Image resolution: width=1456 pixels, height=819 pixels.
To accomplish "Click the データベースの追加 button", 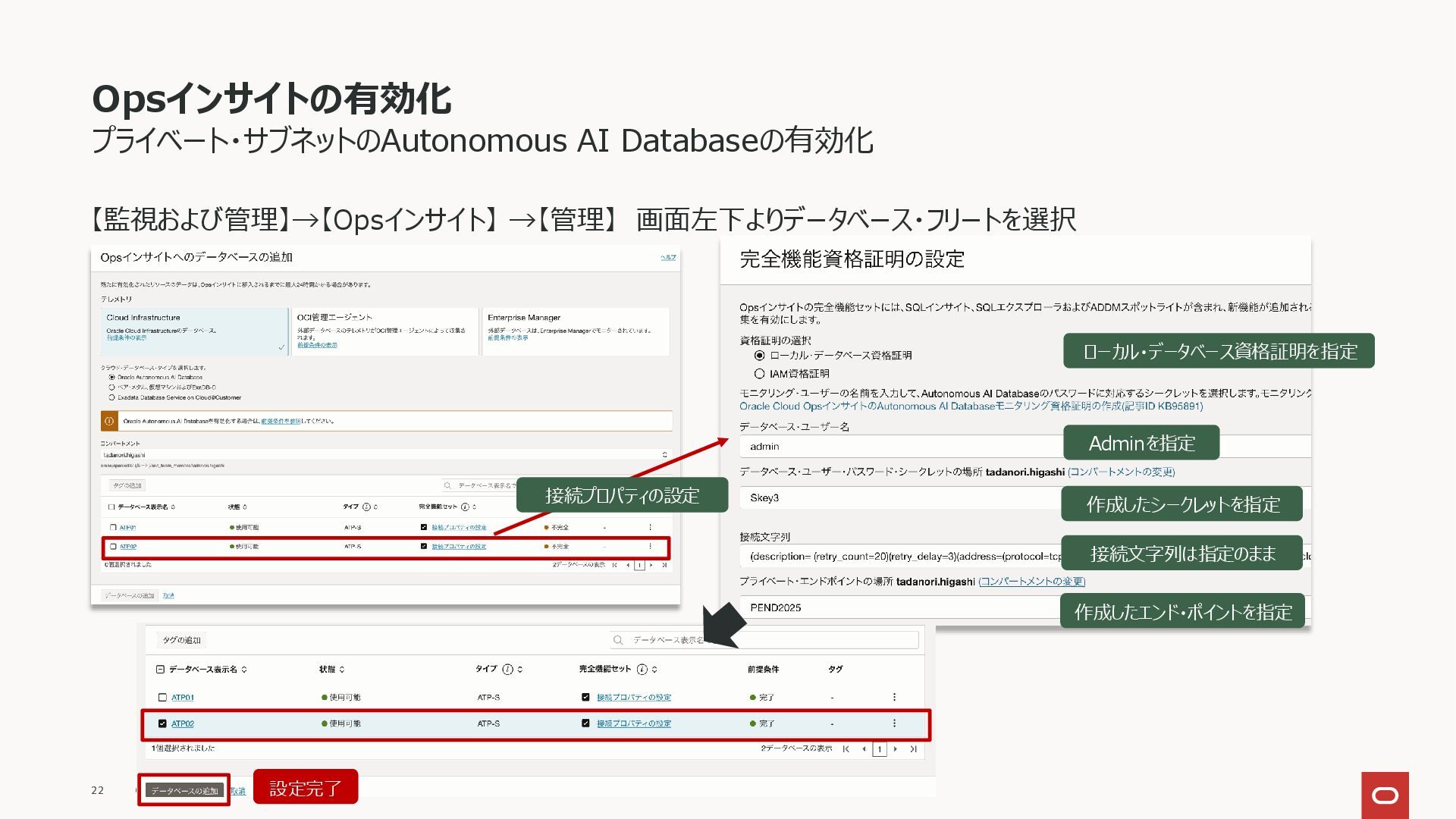I will pos(184,790).
